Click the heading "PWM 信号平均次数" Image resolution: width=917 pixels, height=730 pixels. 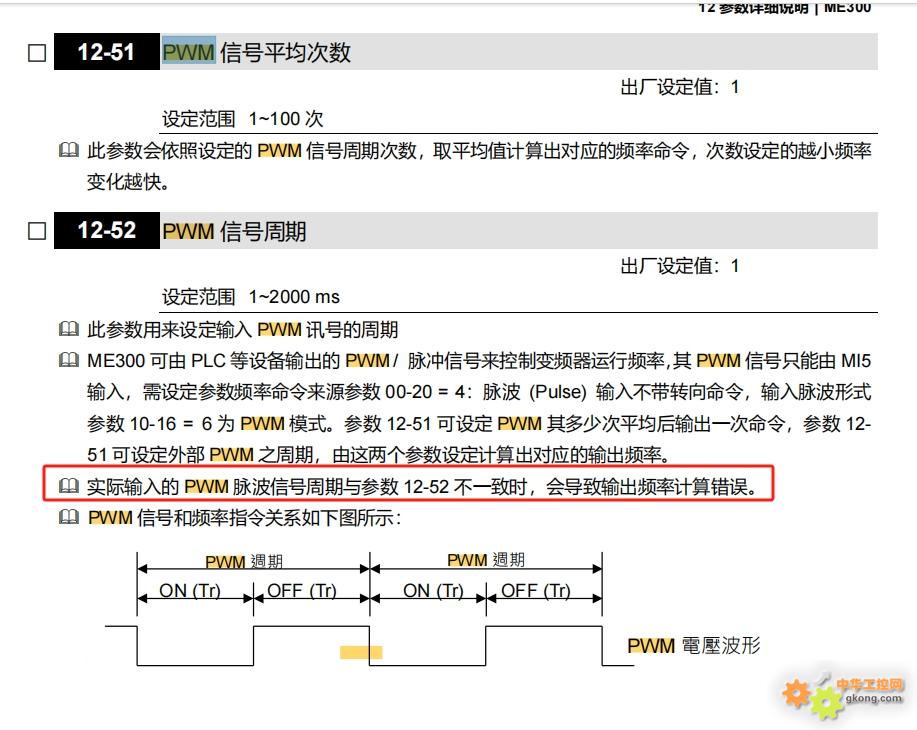[x=257, y=53]
